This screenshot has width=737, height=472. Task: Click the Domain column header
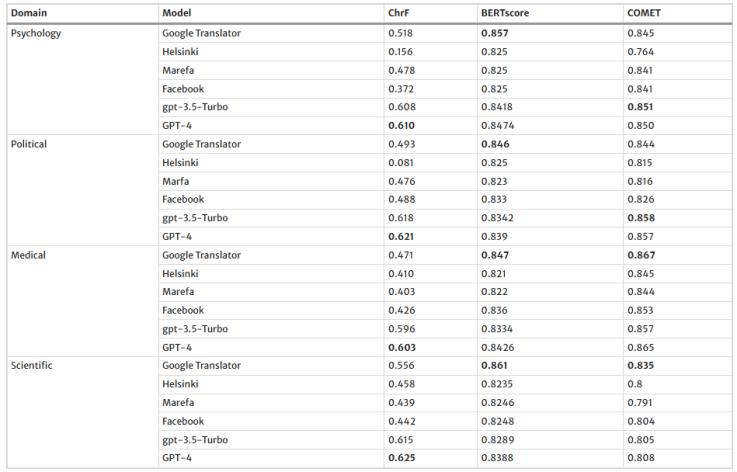[x=29, y=13]
